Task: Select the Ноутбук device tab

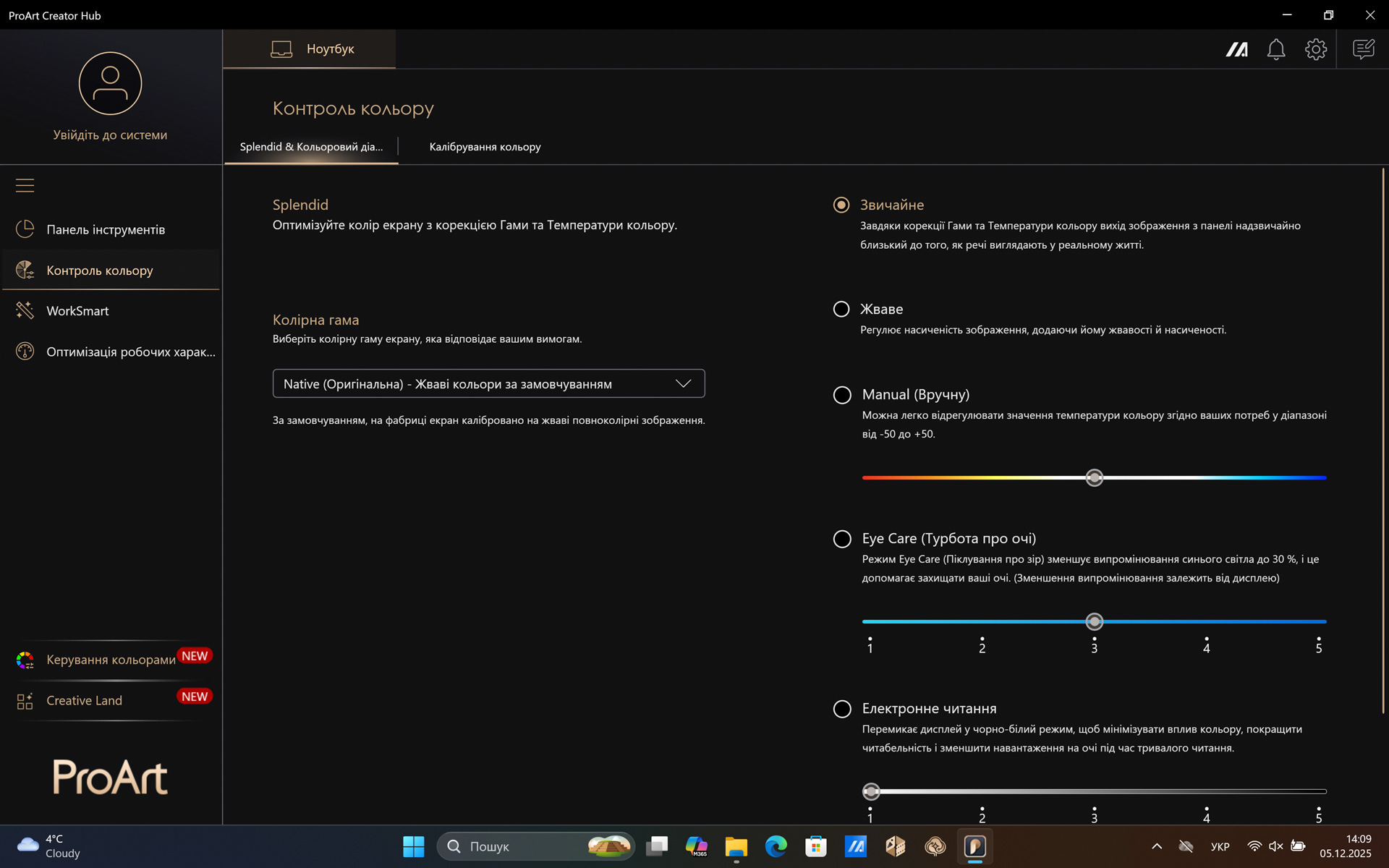Action: tap(310, 49)
